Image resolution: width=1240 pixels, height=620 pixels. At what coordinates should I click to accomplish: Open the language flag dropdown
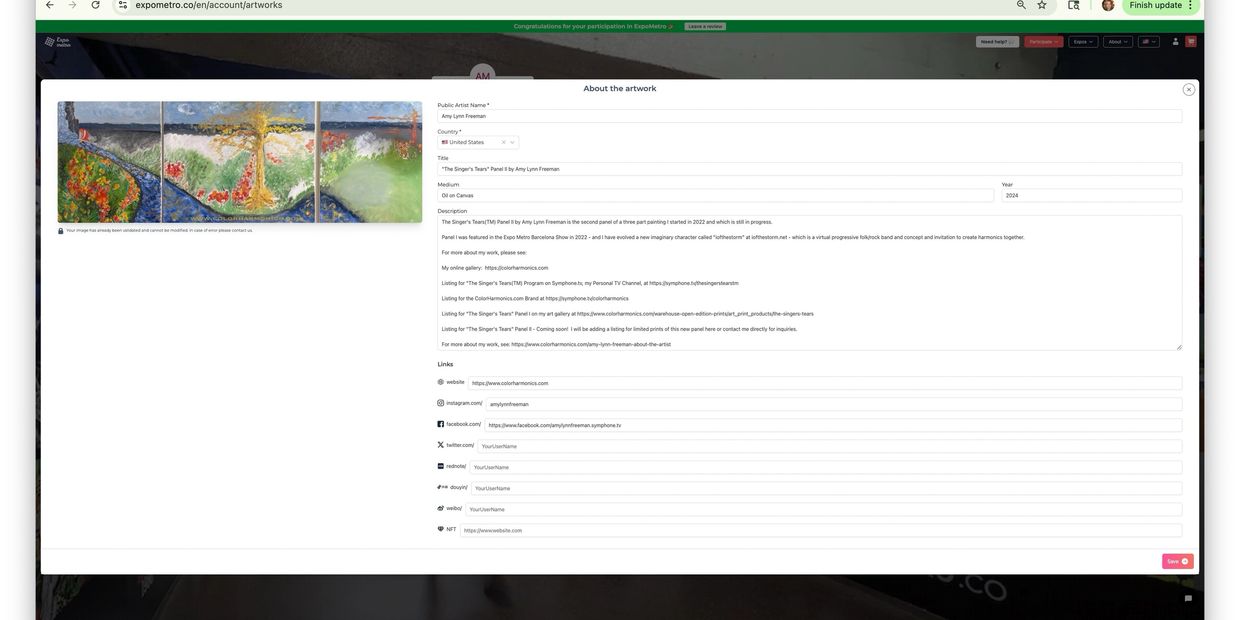1148,42
